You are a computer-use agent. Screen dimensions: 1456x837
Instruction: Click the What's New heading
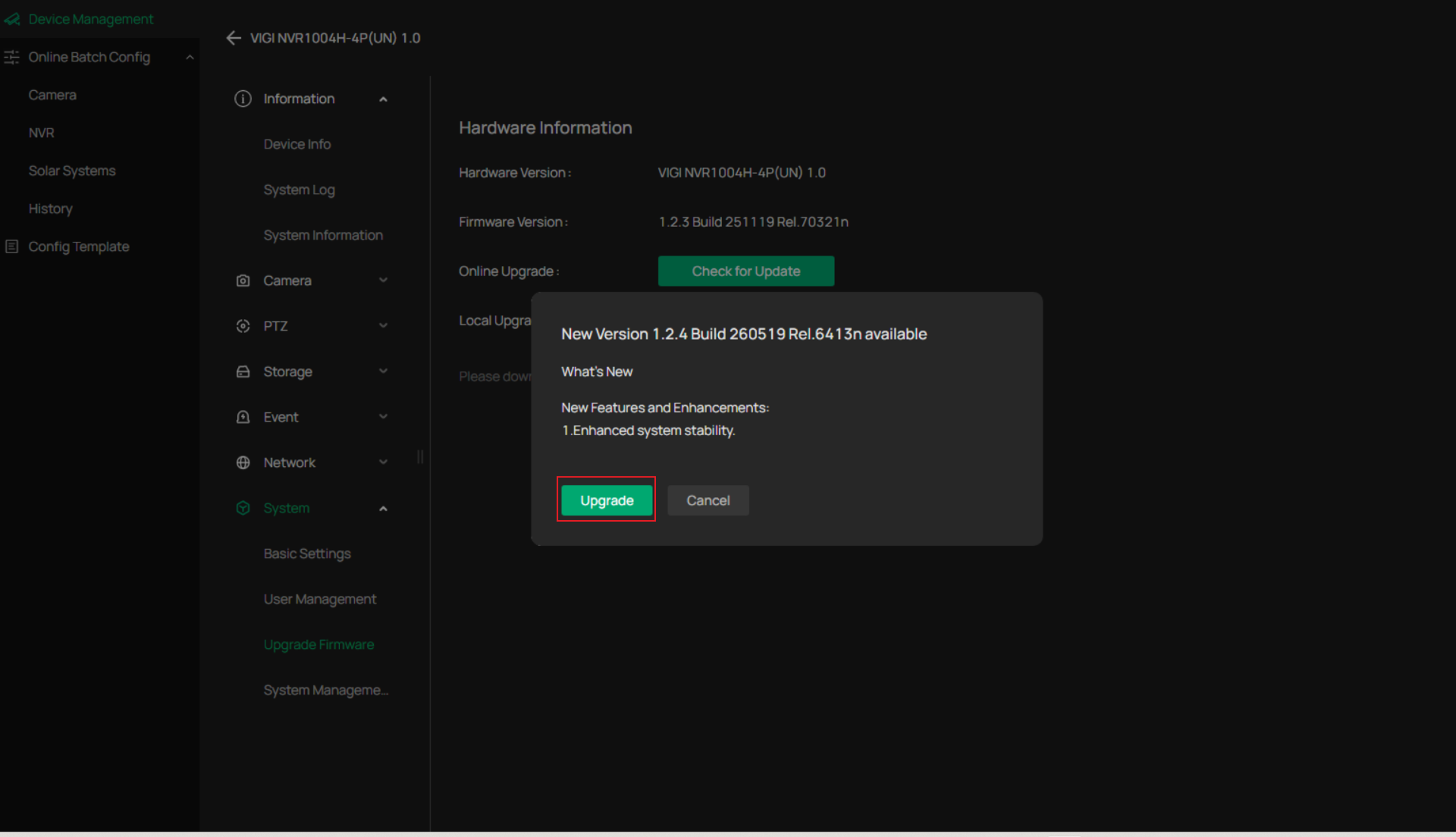pyautogui.click(x=596, y=372)
